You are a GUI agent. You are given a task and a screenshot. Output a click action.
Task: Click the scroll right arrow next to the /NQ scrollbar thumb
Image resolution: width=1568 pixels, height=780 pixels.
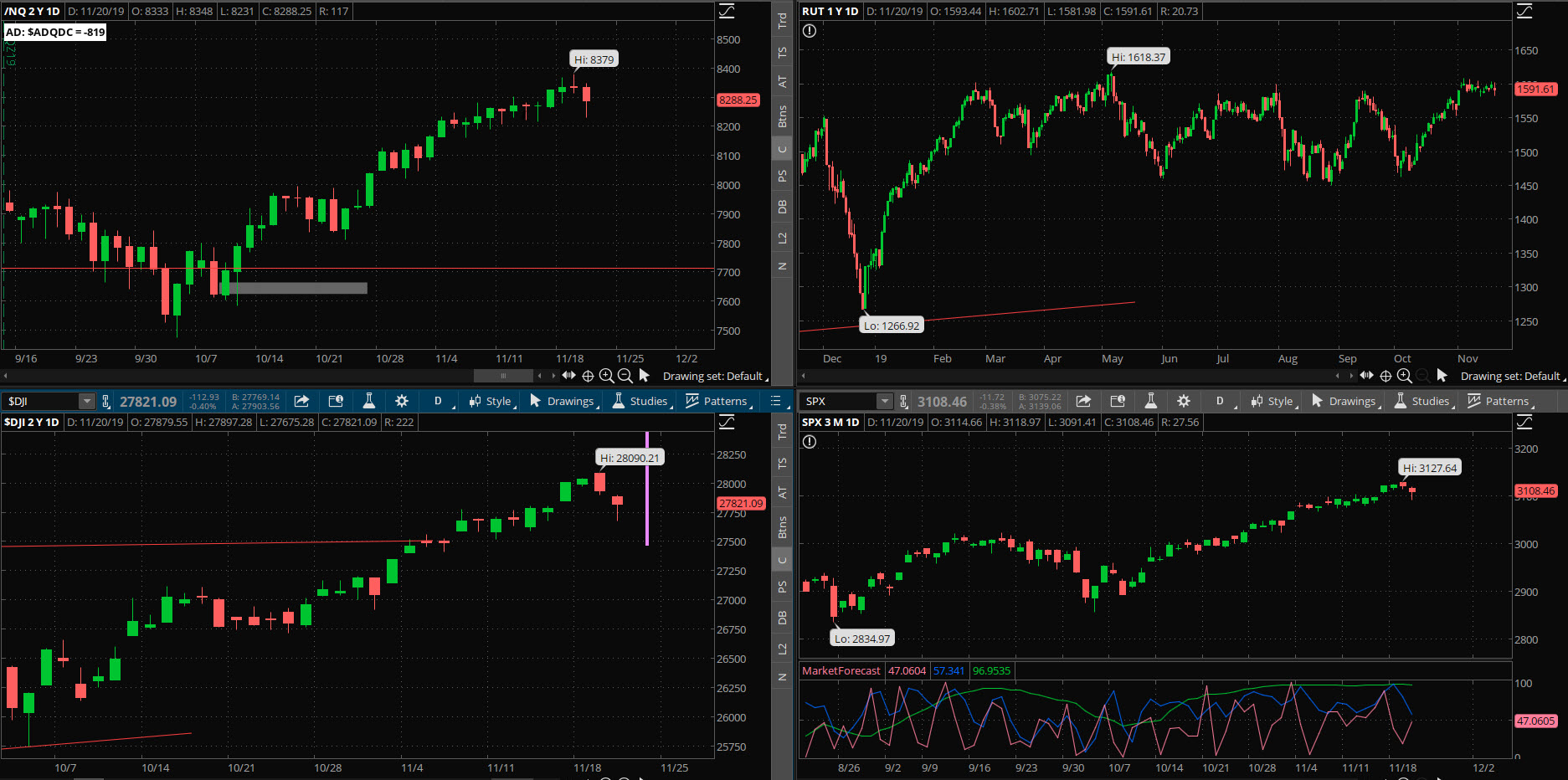coord(553,376)
